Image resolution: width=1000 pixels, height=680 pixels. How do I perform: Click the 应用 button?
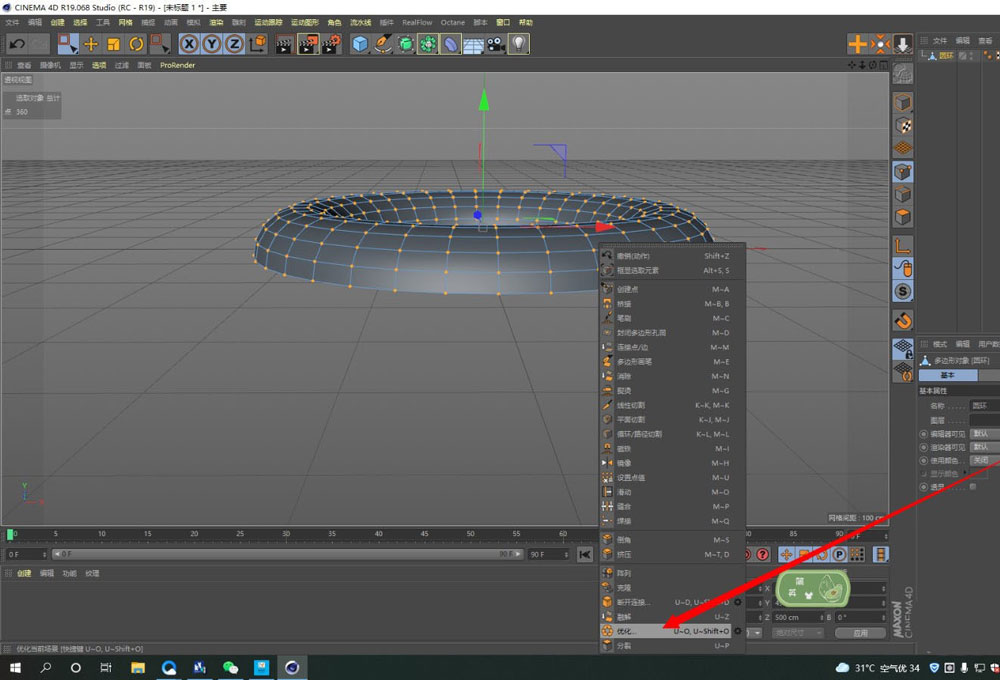pyautogui.click(x=860, y=632)
